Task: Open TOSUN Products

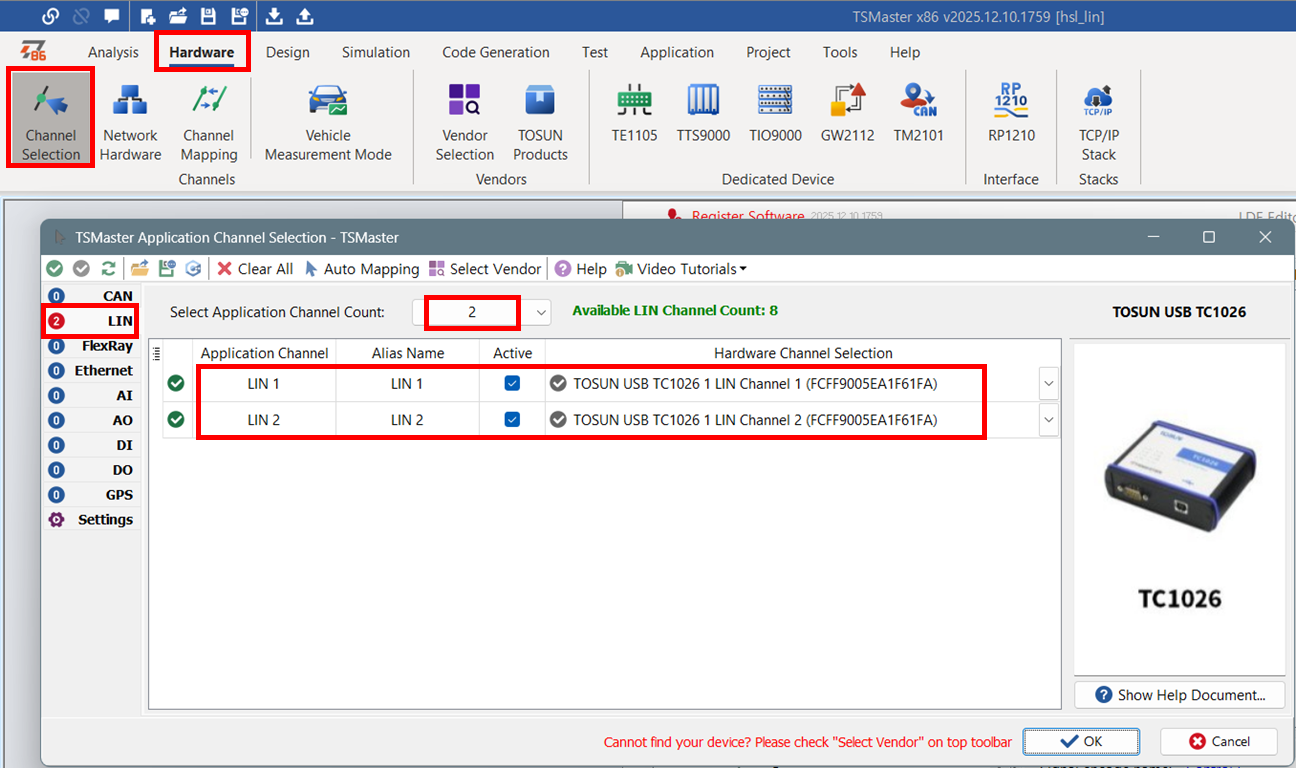Action: click(540, 121)
